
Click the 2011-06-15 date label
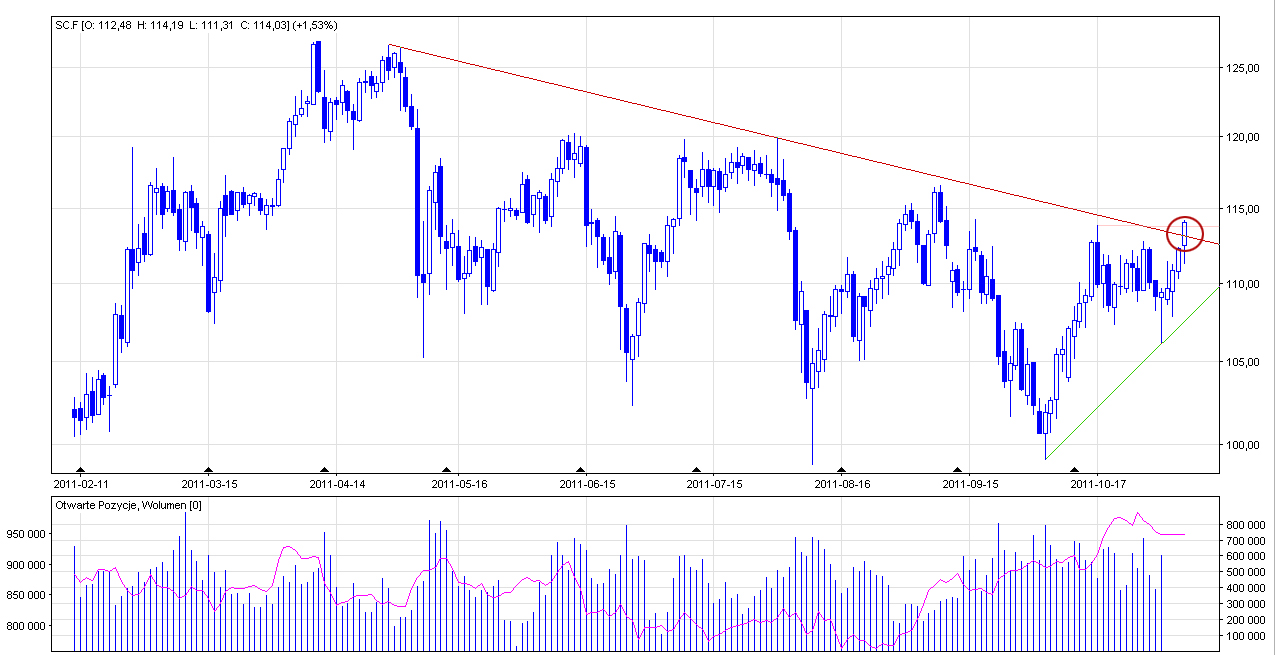coord(587,483)
